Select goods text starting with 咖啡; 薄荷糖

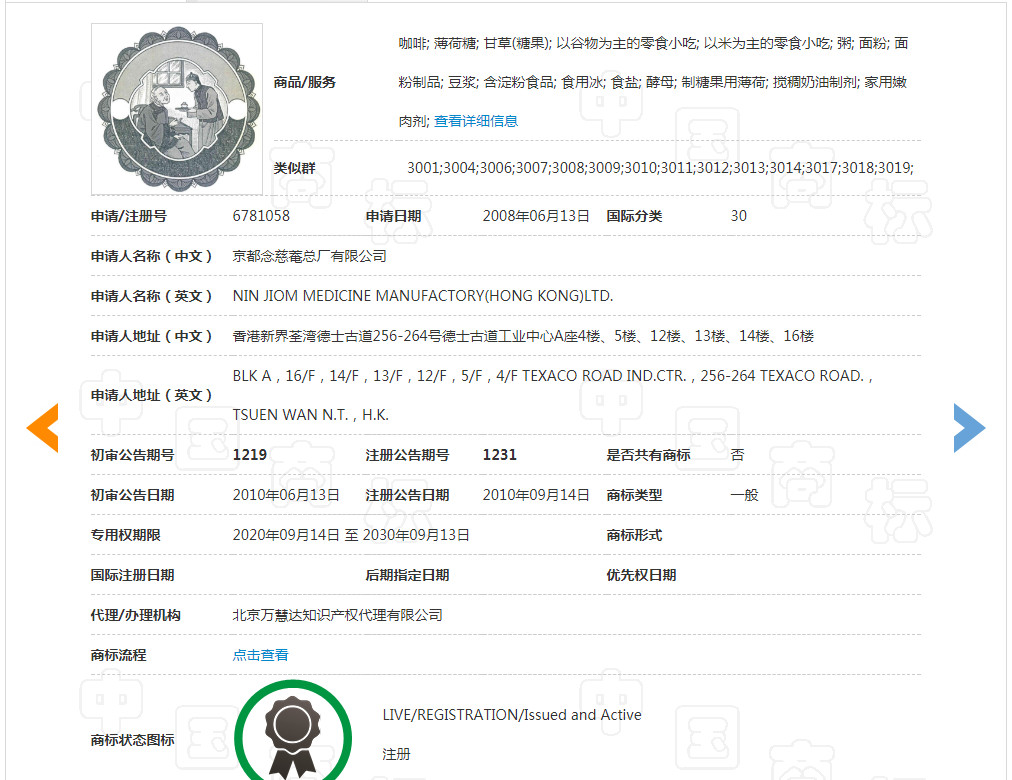coord(653,43)
